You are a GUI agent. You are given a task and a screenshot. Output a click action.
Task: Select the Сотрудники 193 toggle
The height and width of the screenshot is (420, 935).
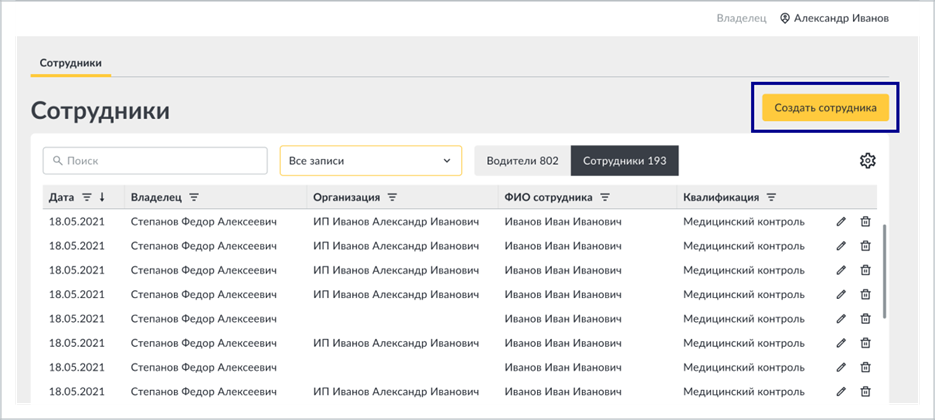pos(625,160)
